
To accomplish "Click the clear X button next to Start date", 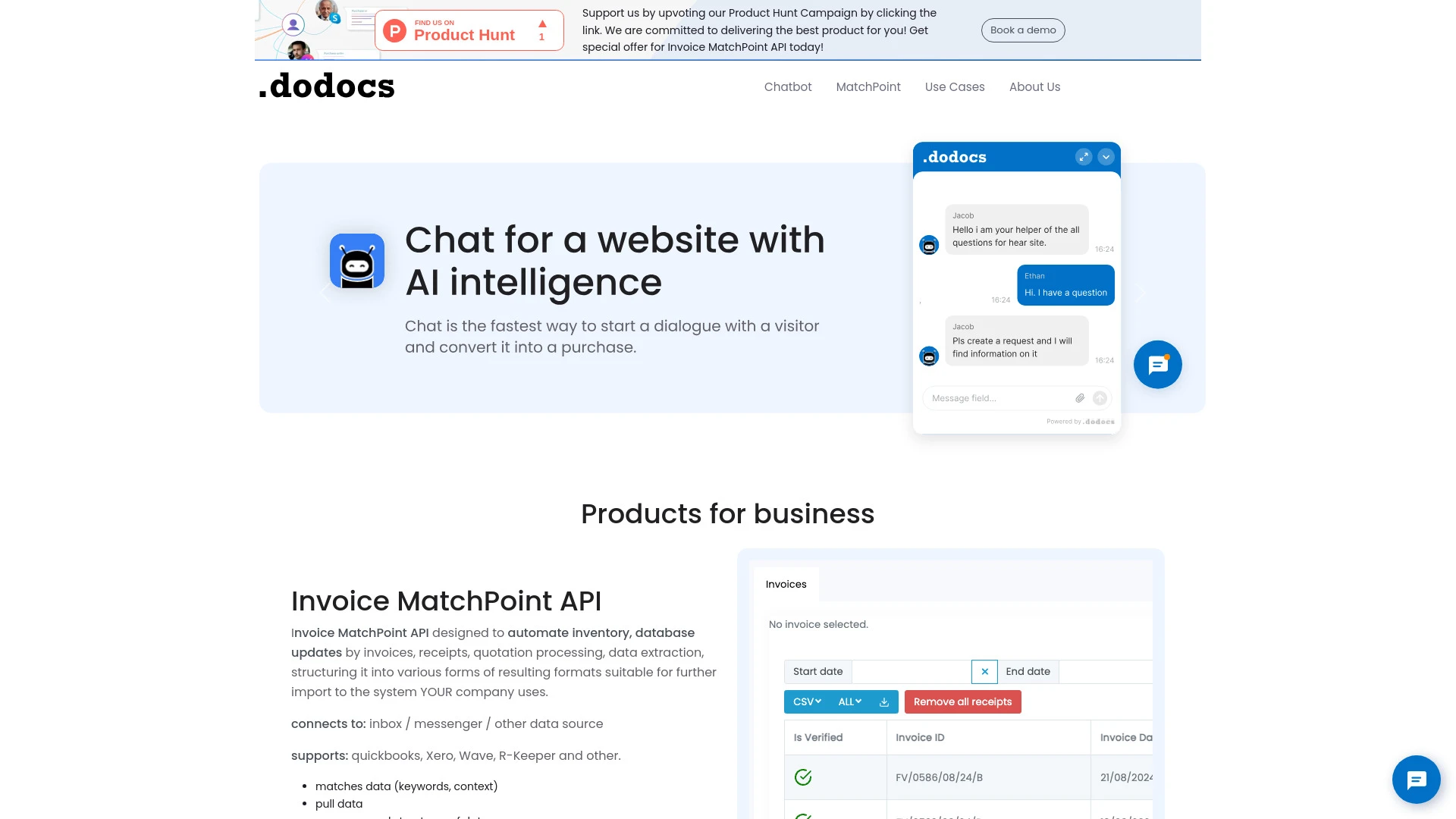I will [983, 671].
